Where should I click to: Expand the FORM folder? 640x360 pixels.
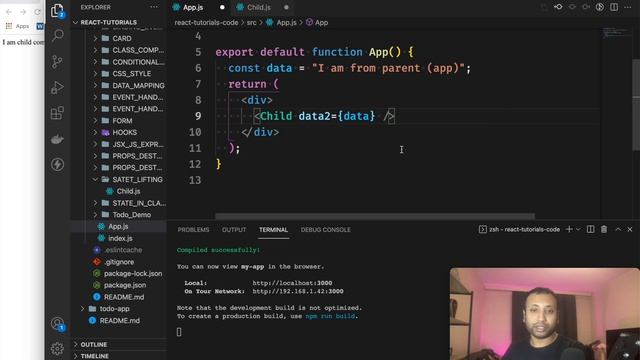tap(96, 121)
